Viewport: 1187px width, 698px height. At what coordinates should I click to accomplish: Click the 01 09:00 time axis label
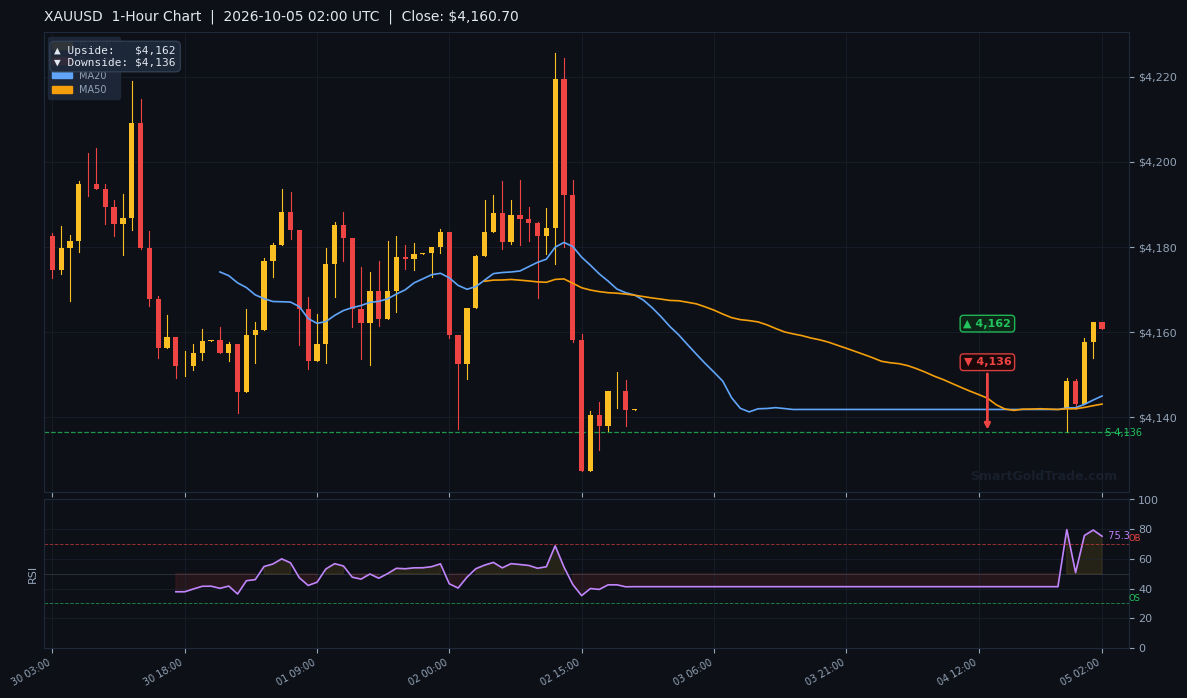tap(296, 672)
